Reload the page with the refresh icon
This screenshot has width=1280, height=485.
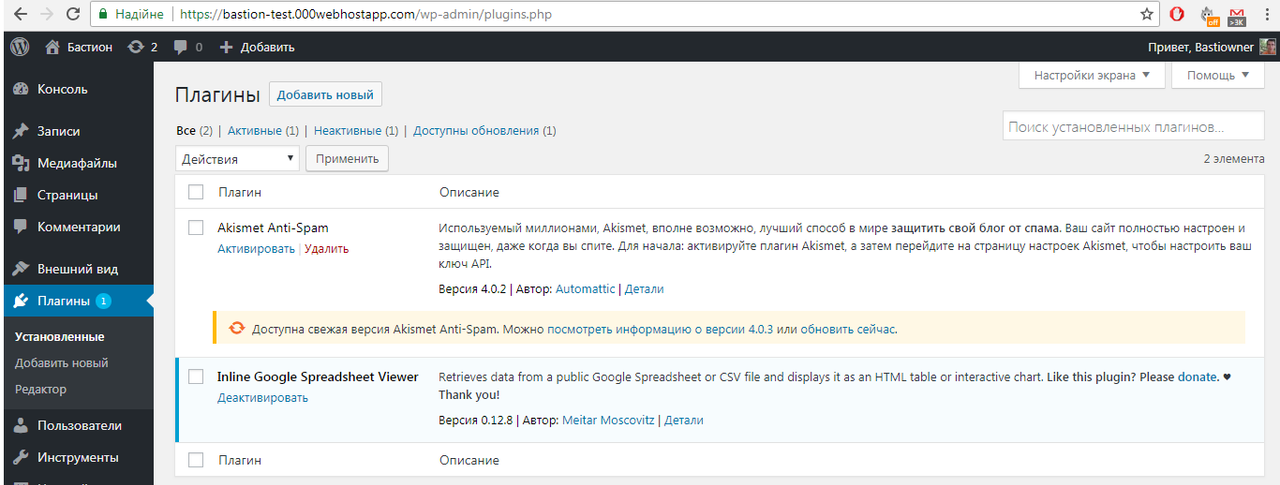(73, 15)
